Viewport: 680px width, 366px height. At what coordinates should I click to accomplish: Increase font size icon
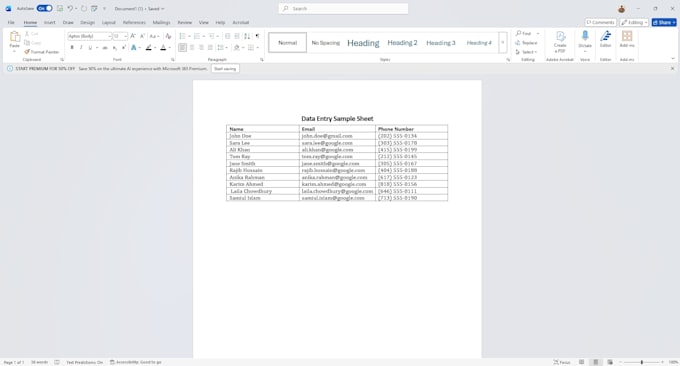click(133, 36)
